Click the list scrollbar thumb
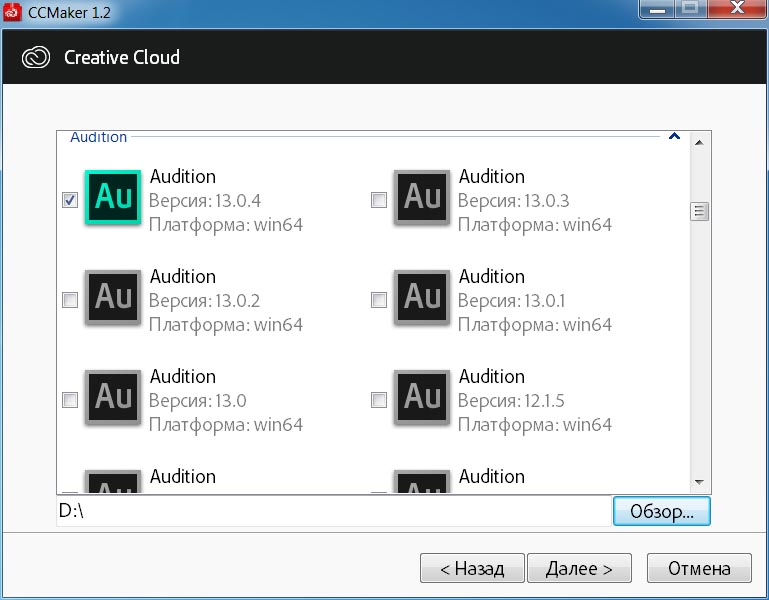Image resolution: width=769 pixels, height=600 pixels. [x=699, y=211]
